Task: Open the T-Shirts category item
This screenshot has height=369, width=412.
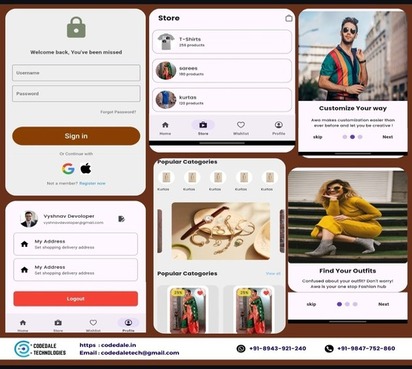Action: click(222, 42)
